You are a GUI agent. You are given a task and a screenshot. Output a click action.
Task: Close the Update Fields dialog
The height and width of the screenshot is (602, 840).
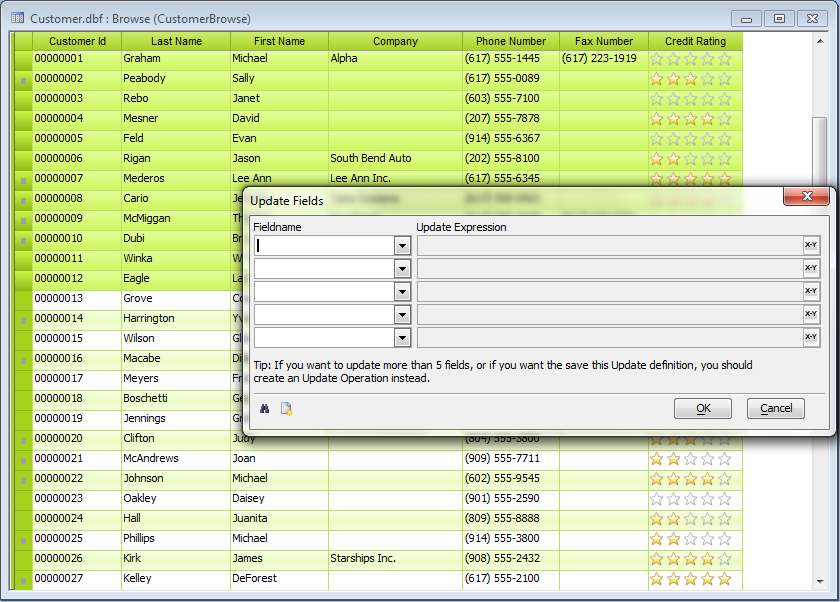(x=807, y=196)
